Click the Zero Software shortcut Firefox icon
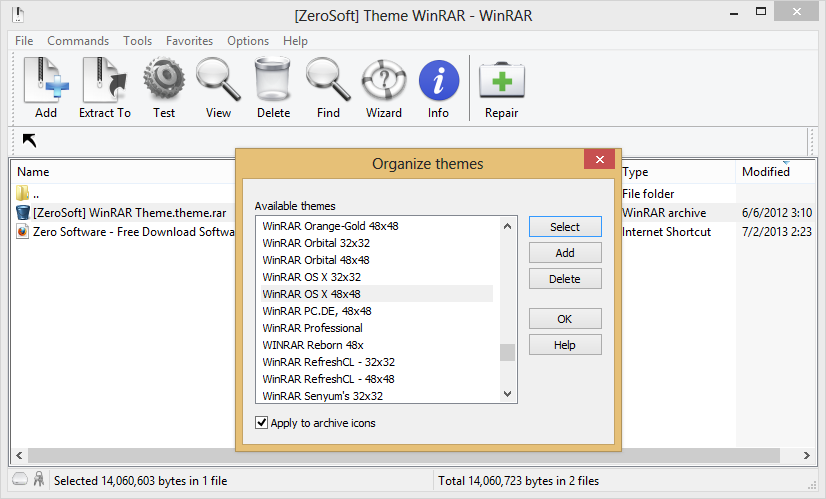Screen dimensions: 826x499 pyautogui.click(x=22, y=231)
